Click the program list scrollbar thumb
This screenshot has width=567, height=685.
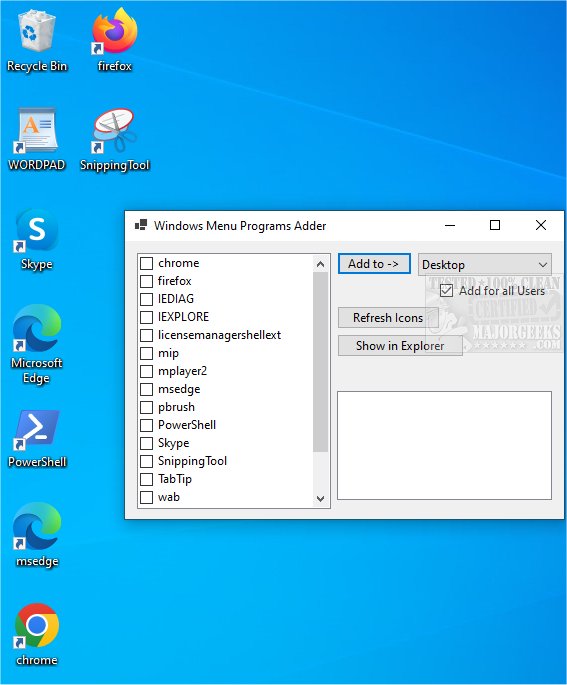pyautogui.click(x=321, y=362)
